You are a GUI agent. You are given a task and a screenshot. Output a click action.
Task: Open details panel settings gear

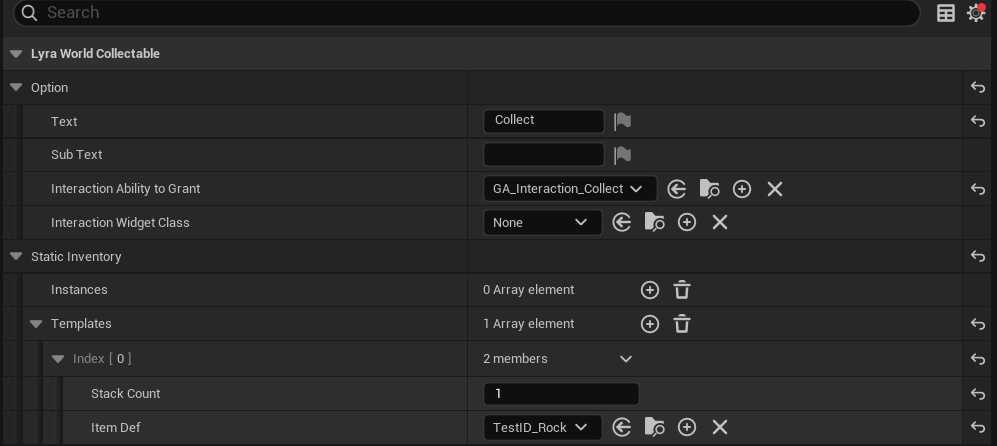click(976, 13)
